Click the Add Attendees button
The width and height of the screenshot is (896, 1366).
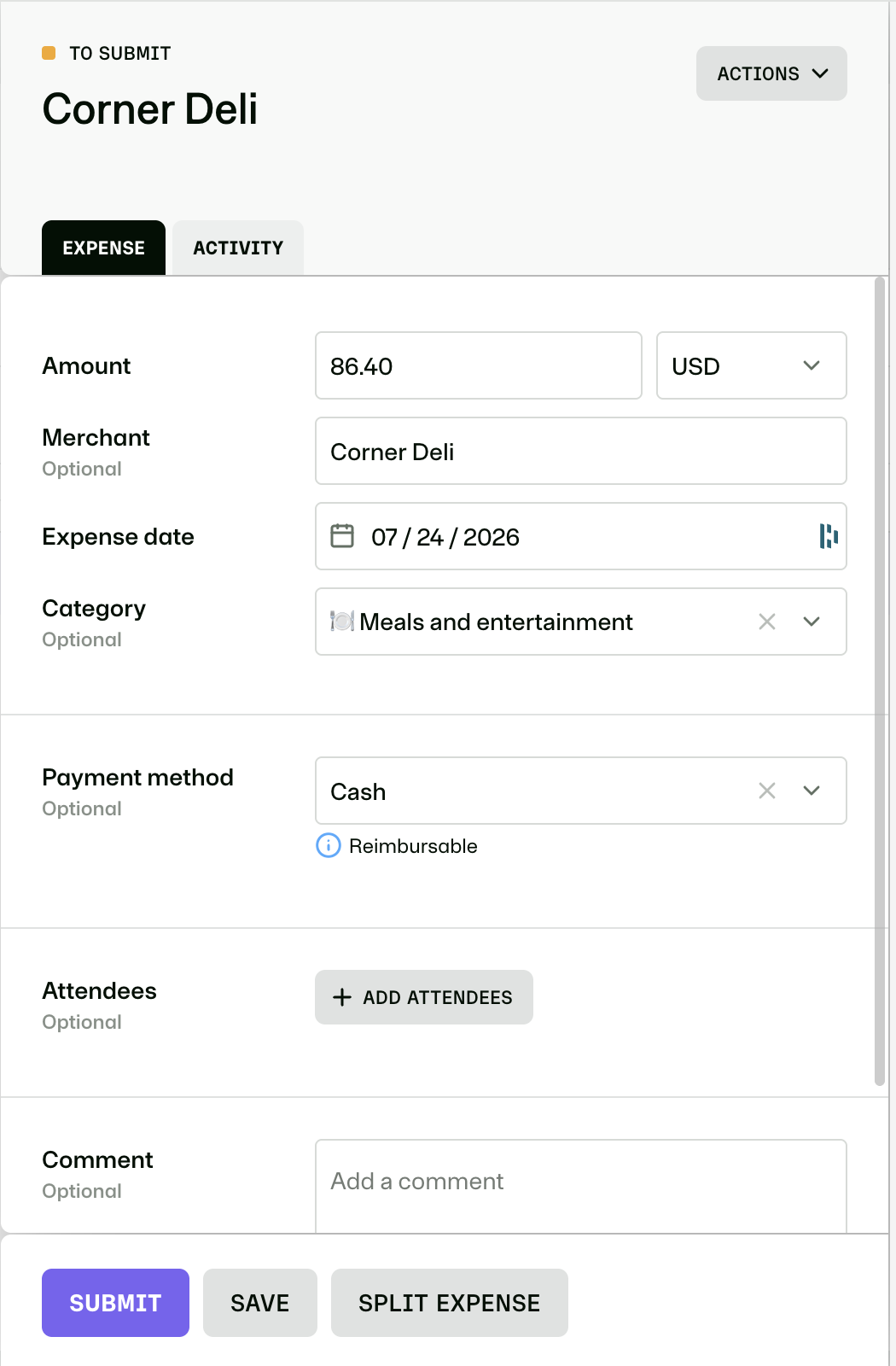click(424, 997)
